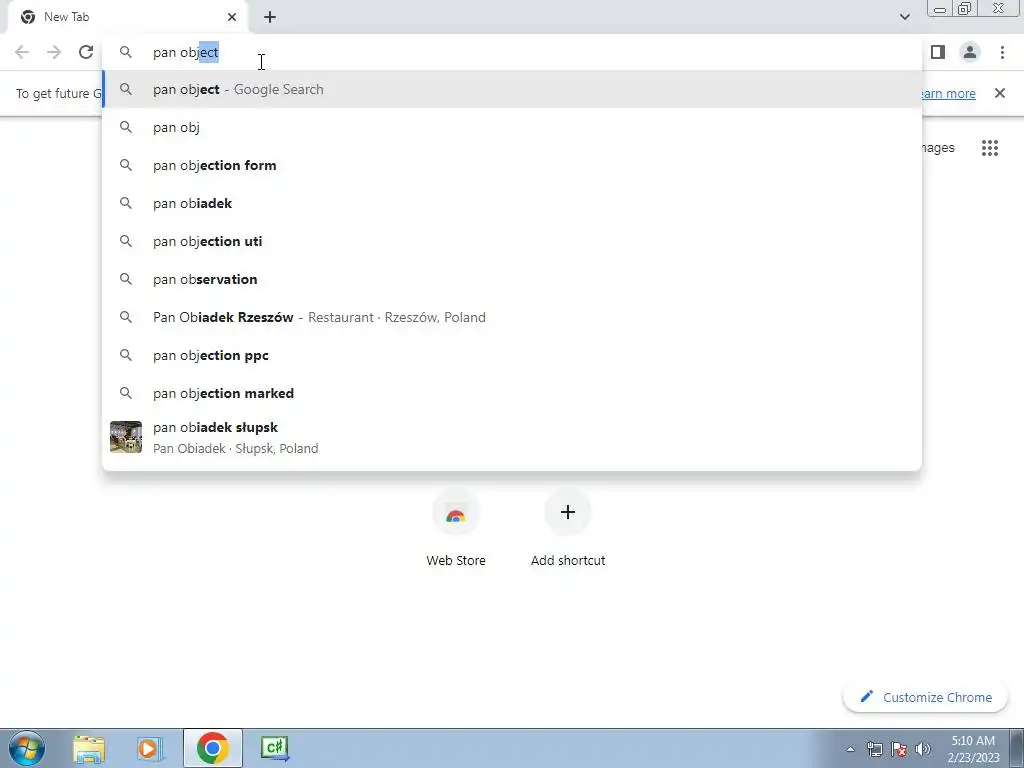This screenshot has width=1024, height=768.
Task: Follow the Learn more link
Action: [x=948, y=93]
